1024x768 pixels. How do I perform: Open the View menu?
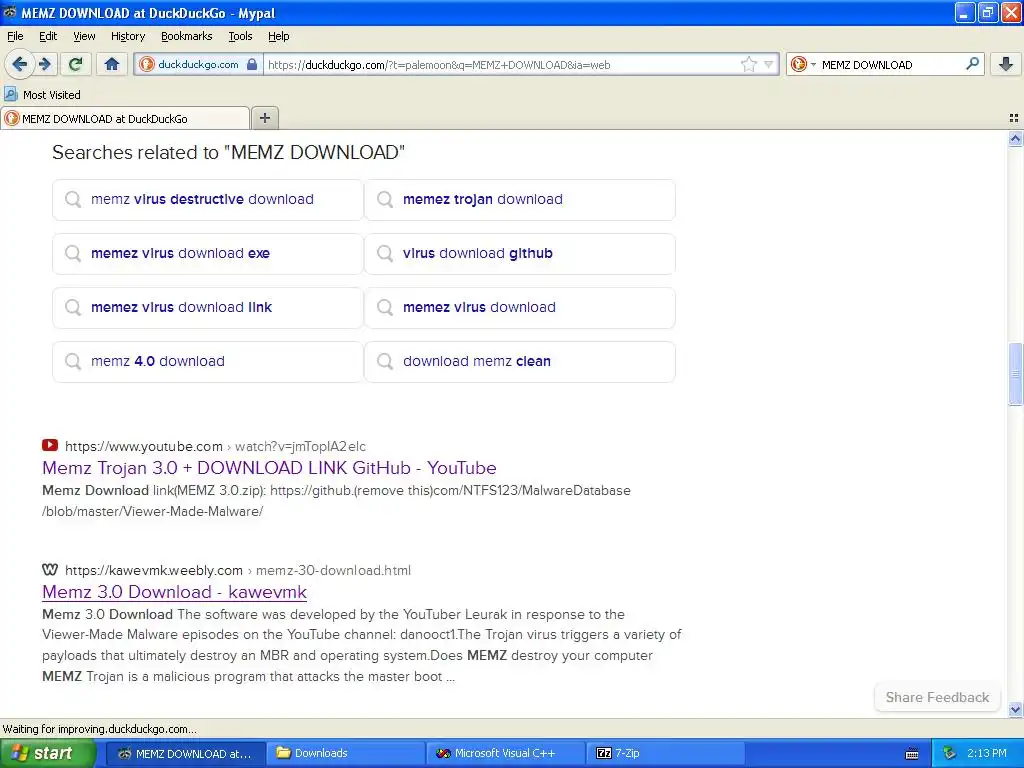click(x=84, y=36)
